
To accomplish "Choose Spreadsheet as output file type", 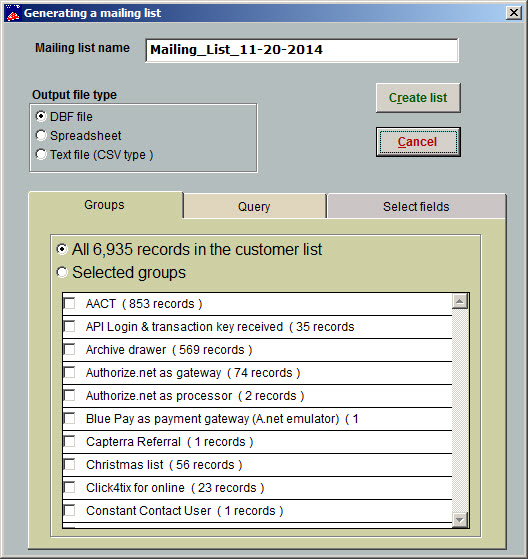I will tap(41, 135).
